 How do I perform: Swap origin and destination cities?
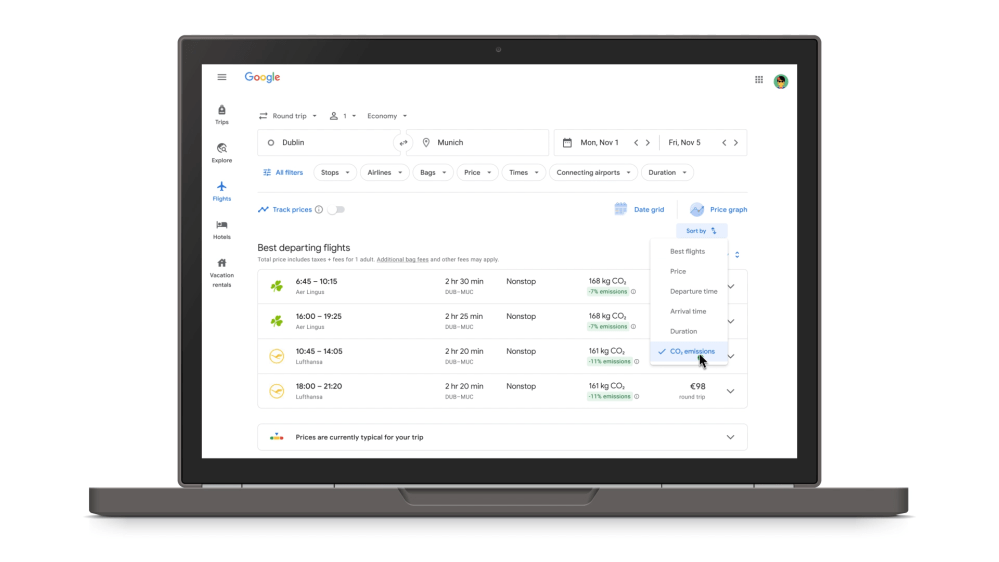pyautogui.click(x=404, y=143)
